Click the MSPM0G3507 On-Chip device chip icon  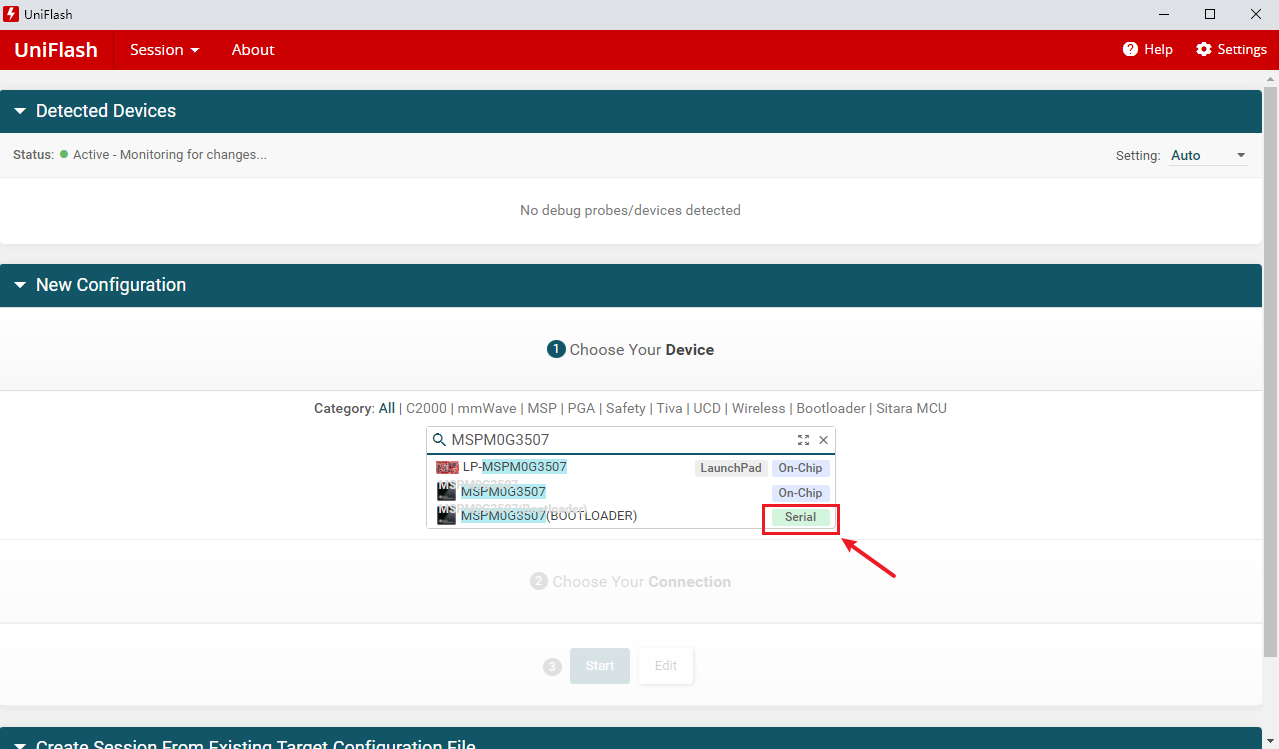click(x=446, y=492)
